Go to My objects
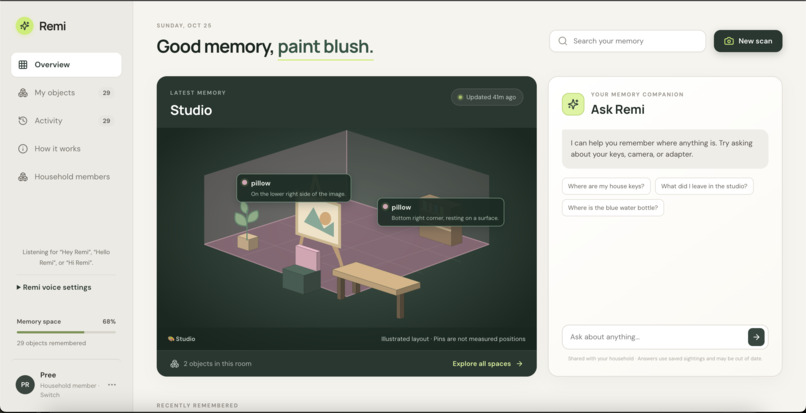Screen dimensions: 806x413 (x=66, y=93)
